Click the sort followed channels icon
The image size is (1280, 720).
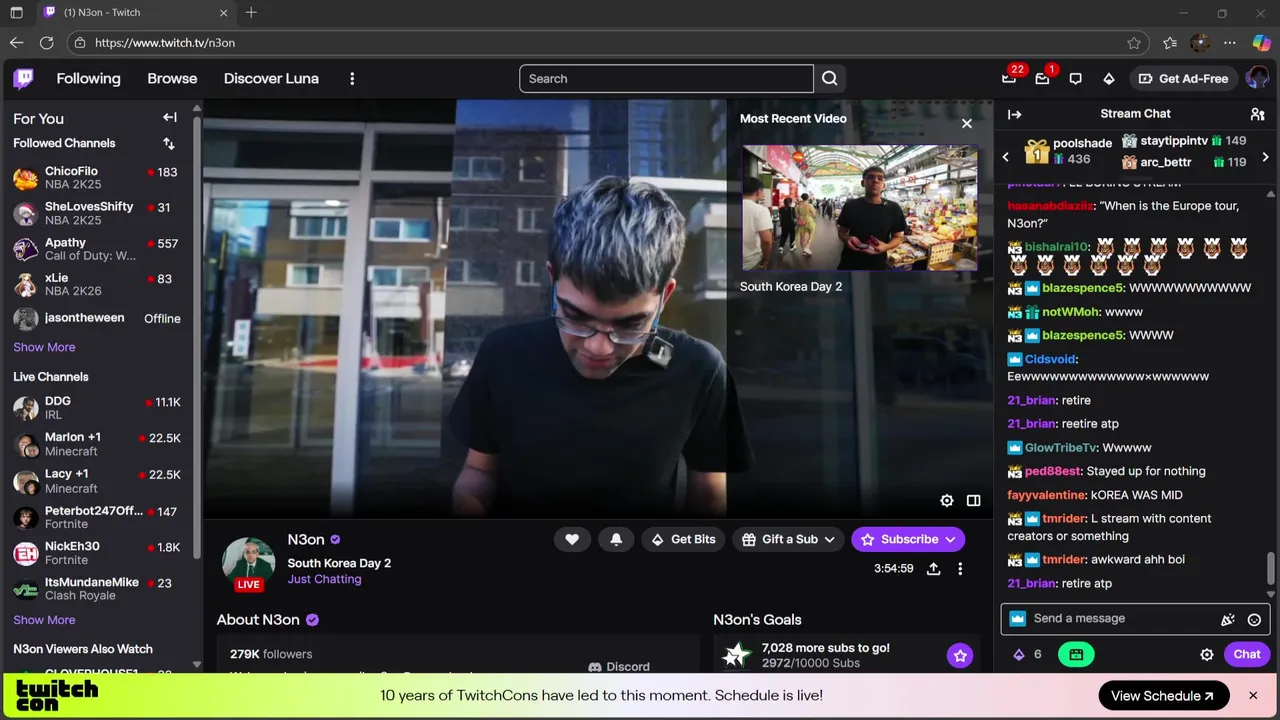[x=169, y=143]
